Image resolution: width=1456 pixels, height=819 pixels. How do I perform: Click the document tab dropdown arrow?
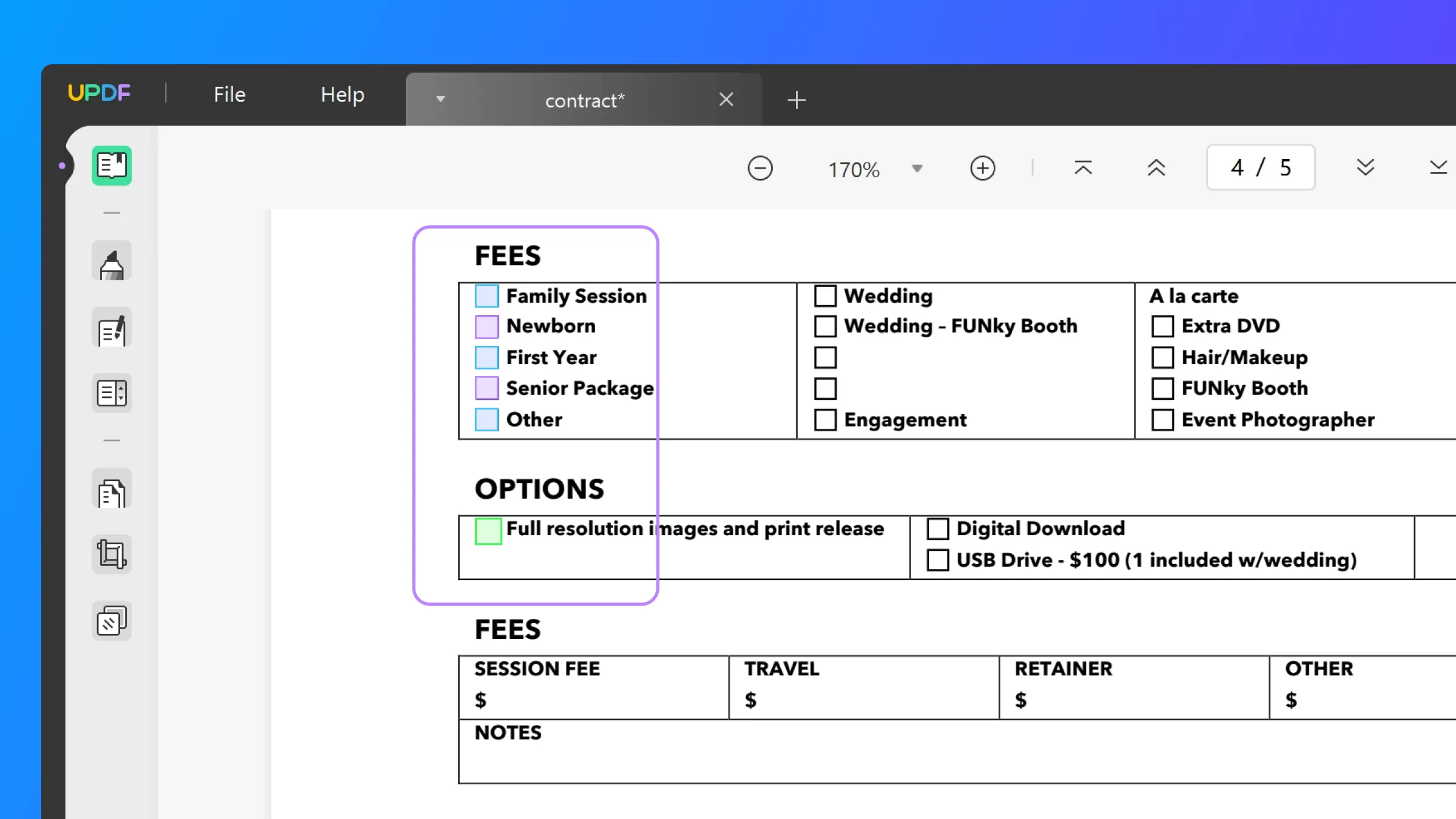pos(440,100)
